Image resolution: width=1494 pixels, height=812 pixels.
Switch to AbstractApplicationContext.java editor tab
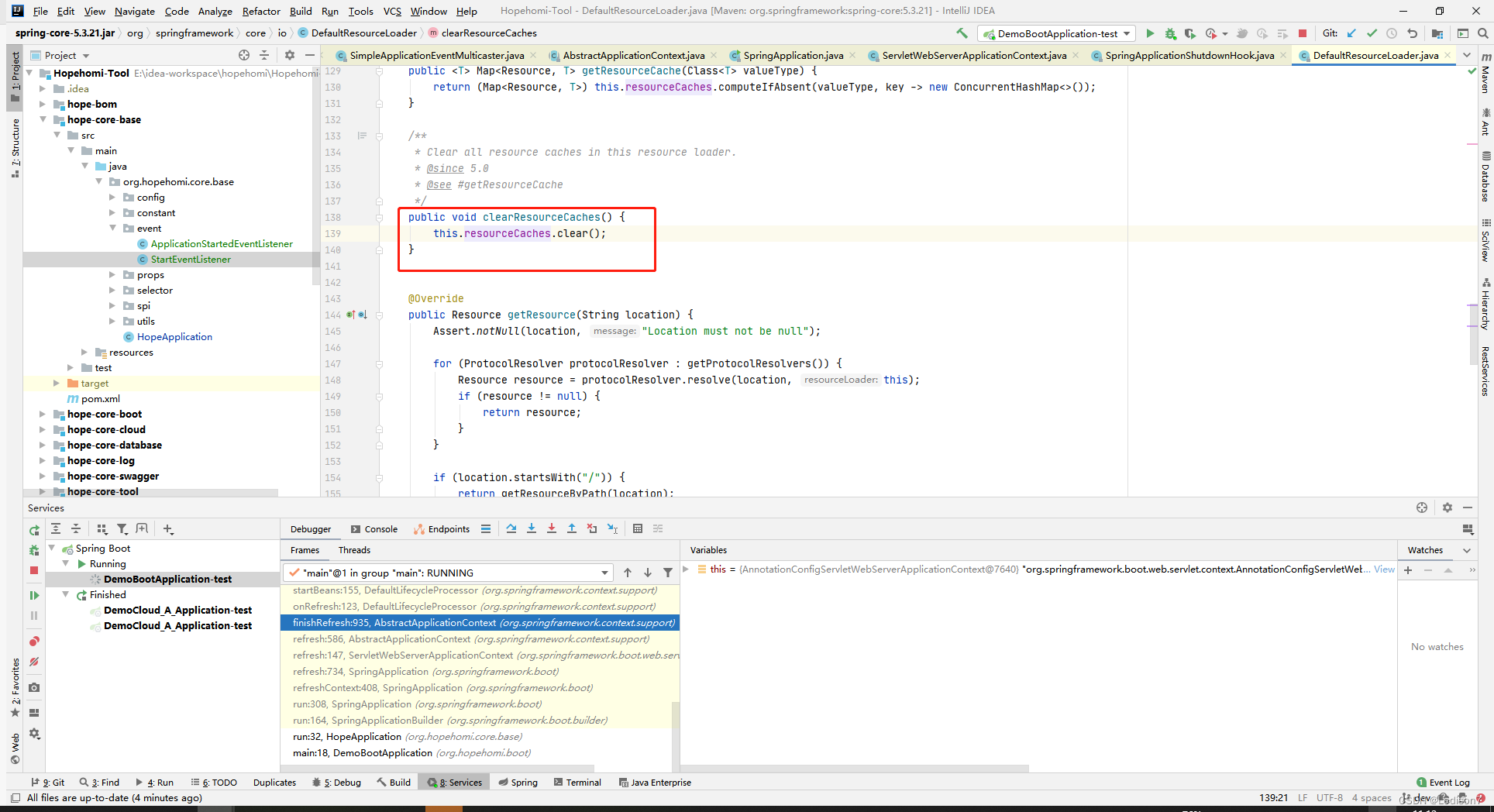633,55
